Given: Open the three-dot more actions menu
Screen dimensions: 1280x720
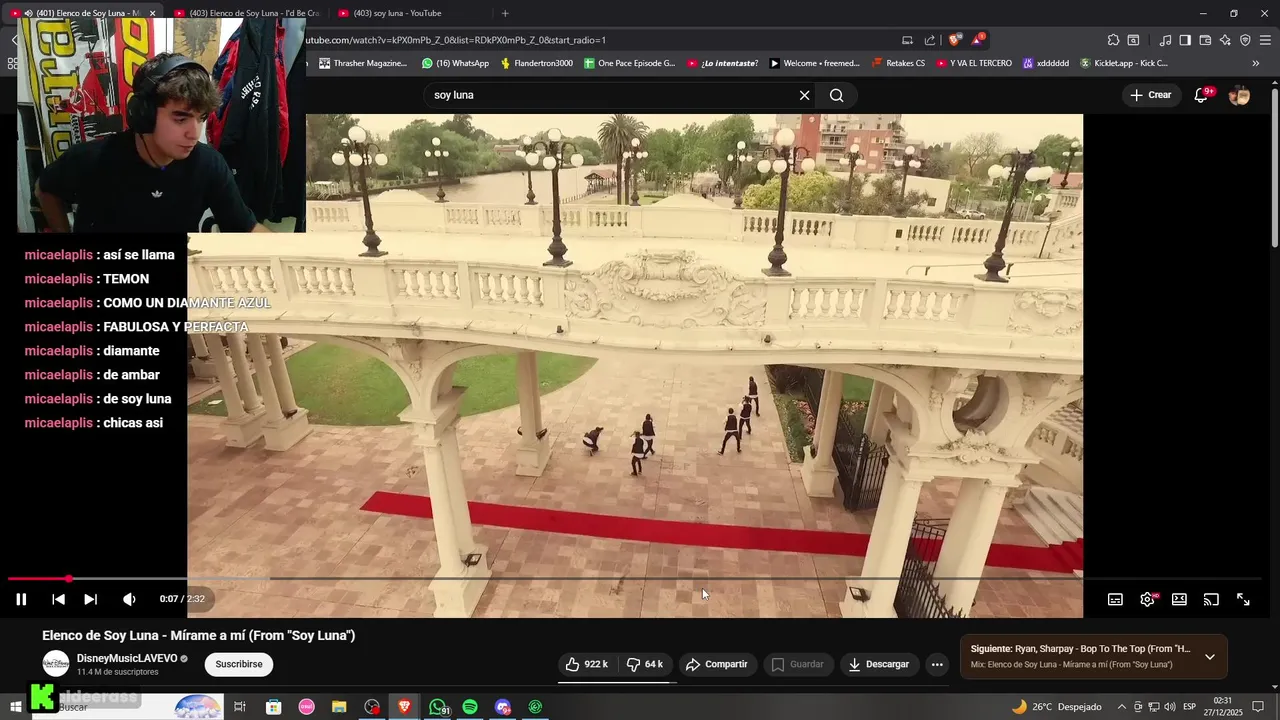Looking at the screenshot, I should [937, 664].
